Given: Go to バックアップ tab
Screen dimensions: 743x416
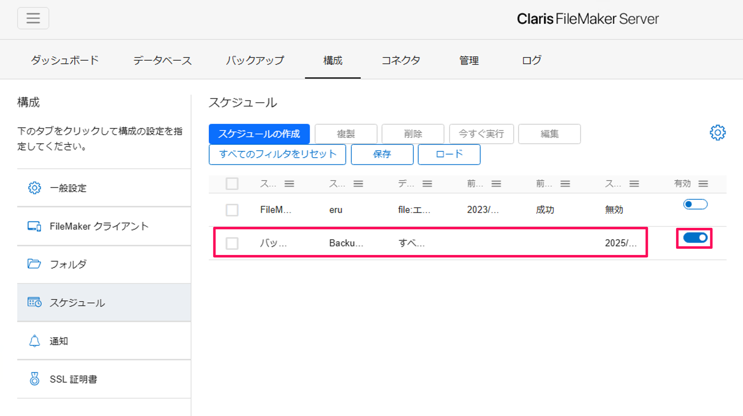Looking at the screenshot, I should click(255, 60).
